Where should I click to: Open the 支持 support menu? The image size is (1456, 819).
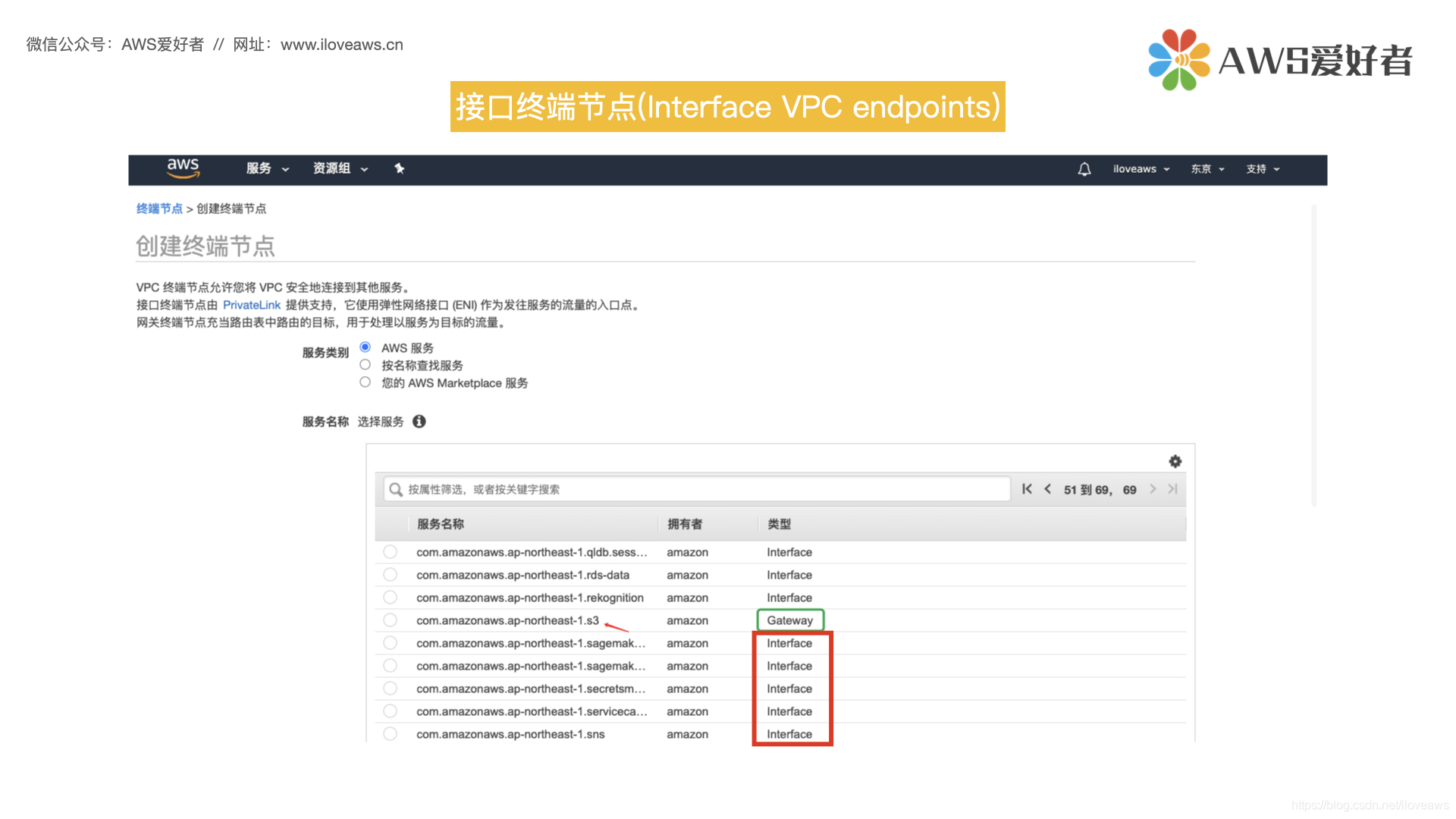click(x=1263, y=169)
